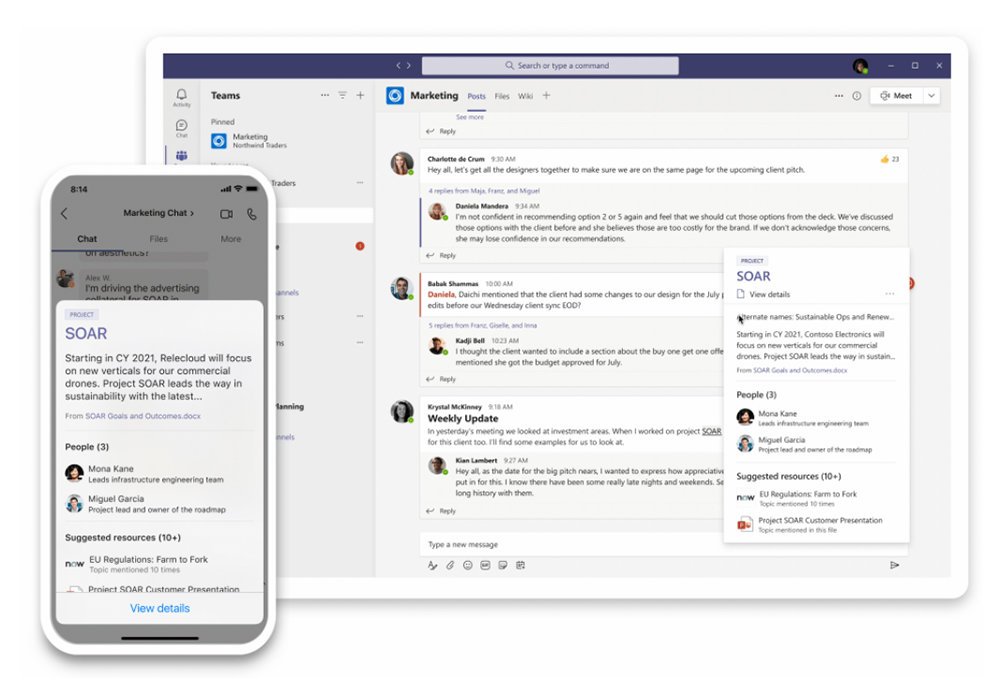
Task: Tap the back chevron on the phone
Action: (64, 214)
